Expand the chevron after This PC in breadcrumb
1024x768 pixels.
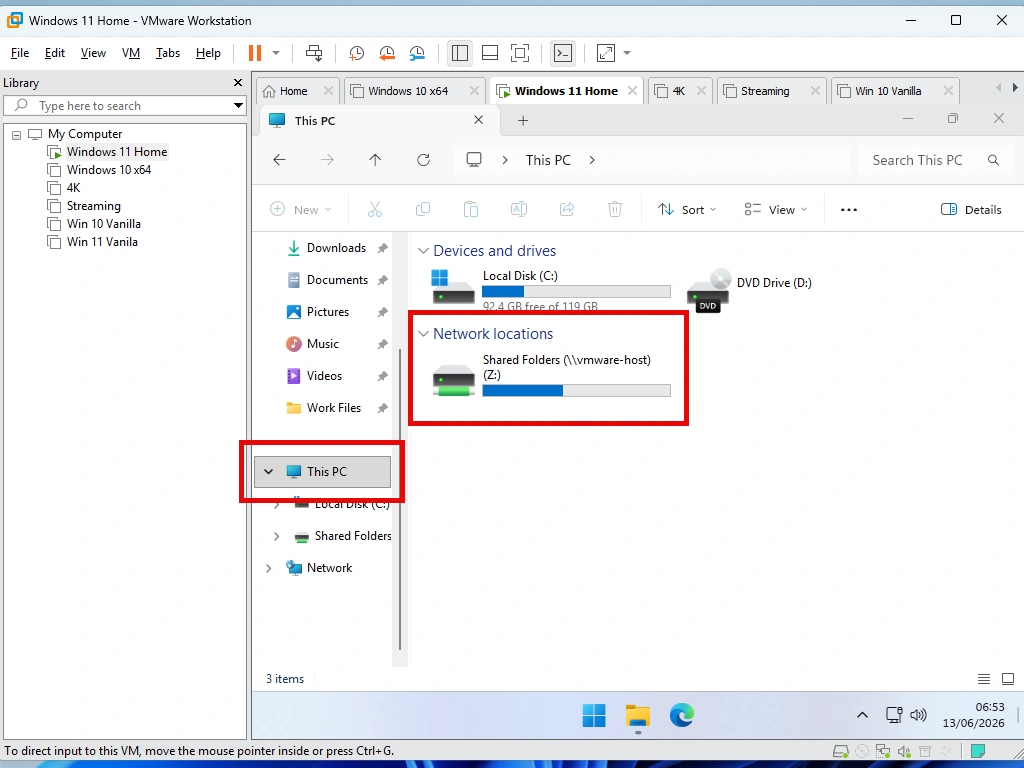pos(592,160)
